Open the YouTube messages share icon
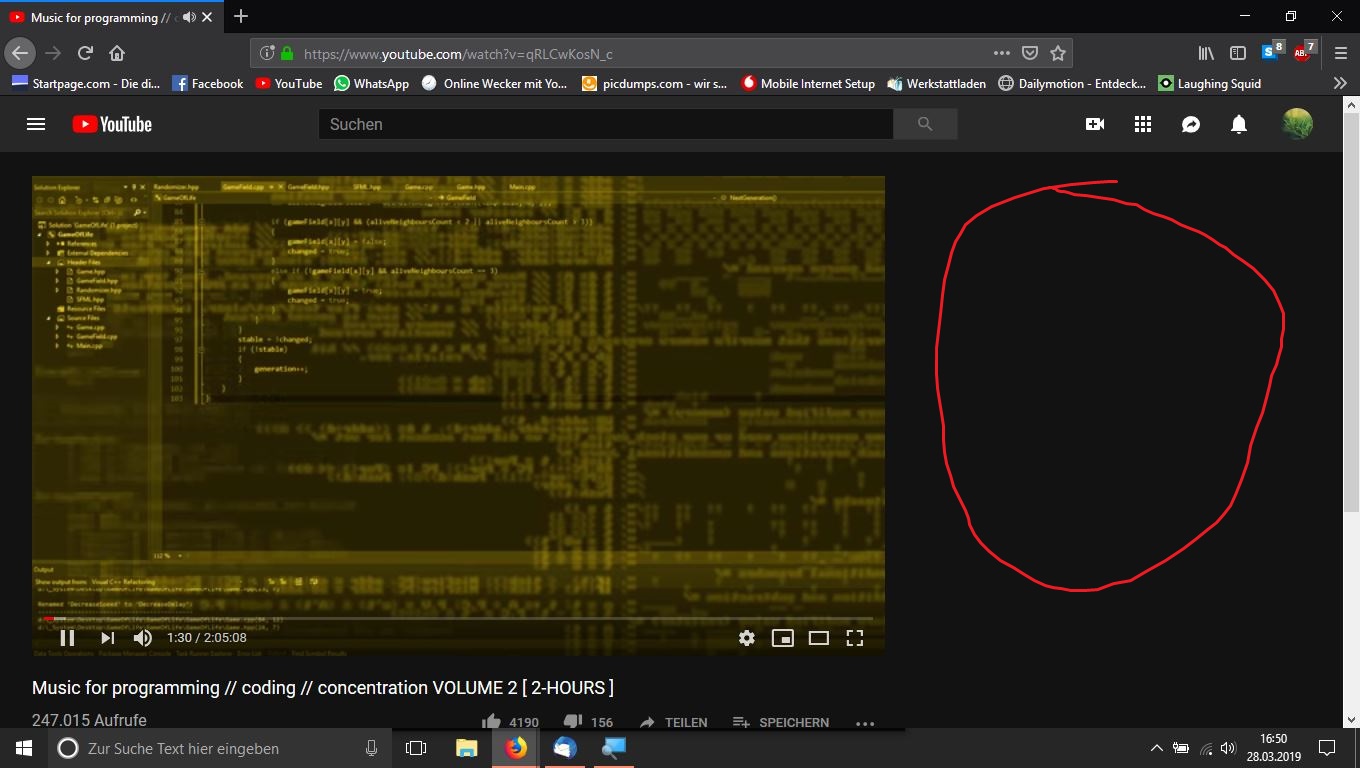The width and height of the screenshot is (1360, 768). 1191,124
